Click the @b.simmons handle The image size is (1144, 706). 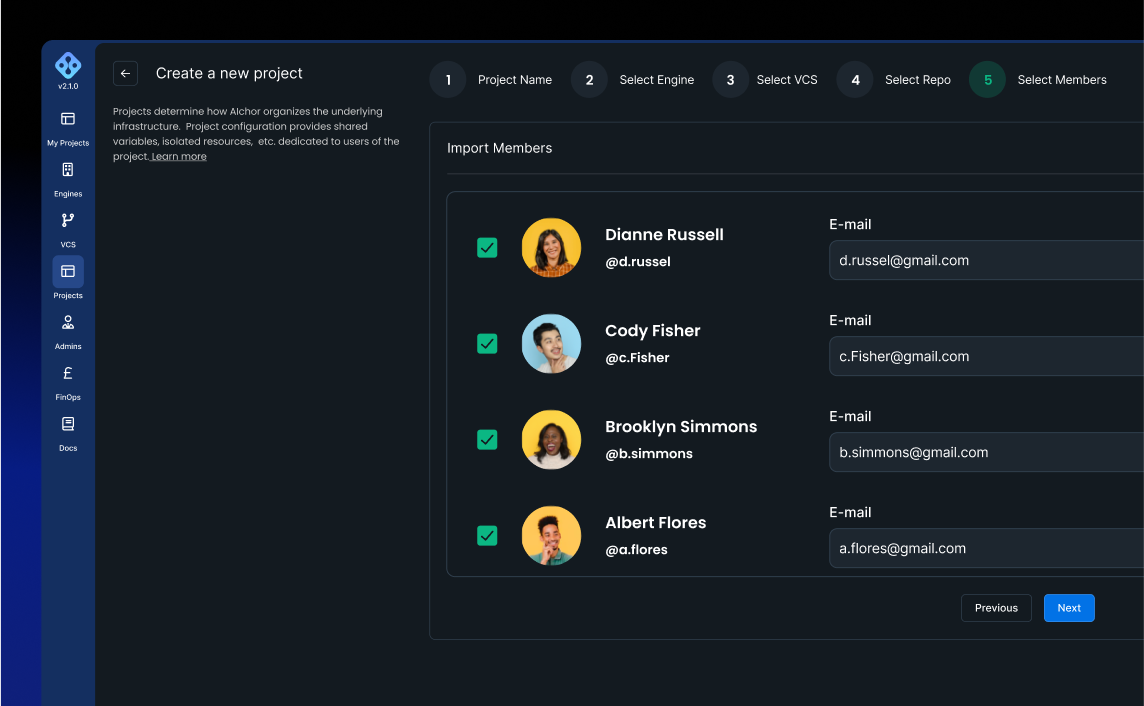[649, 454]
